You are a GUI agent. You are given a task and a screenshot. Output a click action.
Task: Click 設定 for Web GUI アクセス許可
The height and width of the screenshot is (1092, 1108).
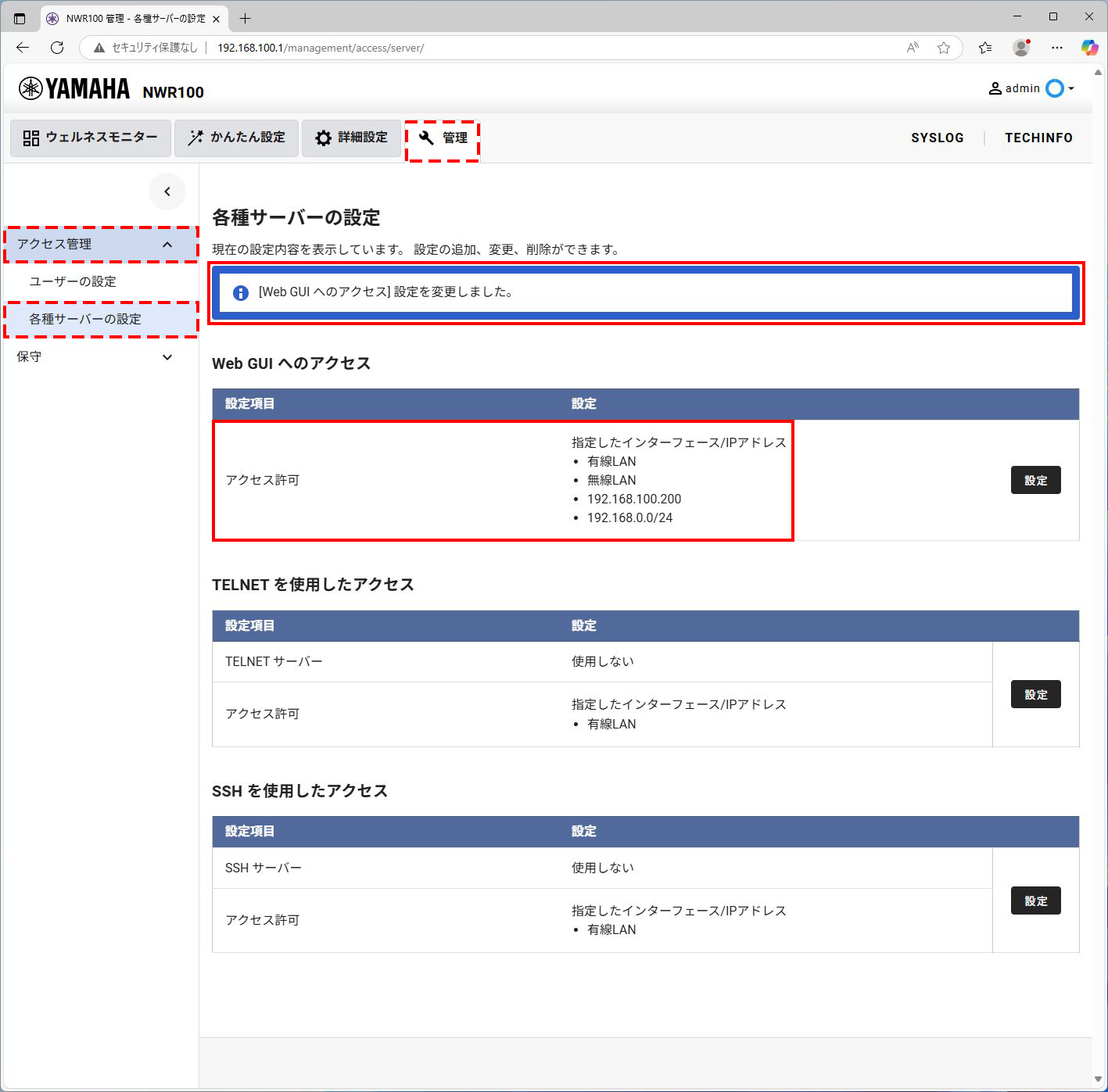click(1035, 480)
